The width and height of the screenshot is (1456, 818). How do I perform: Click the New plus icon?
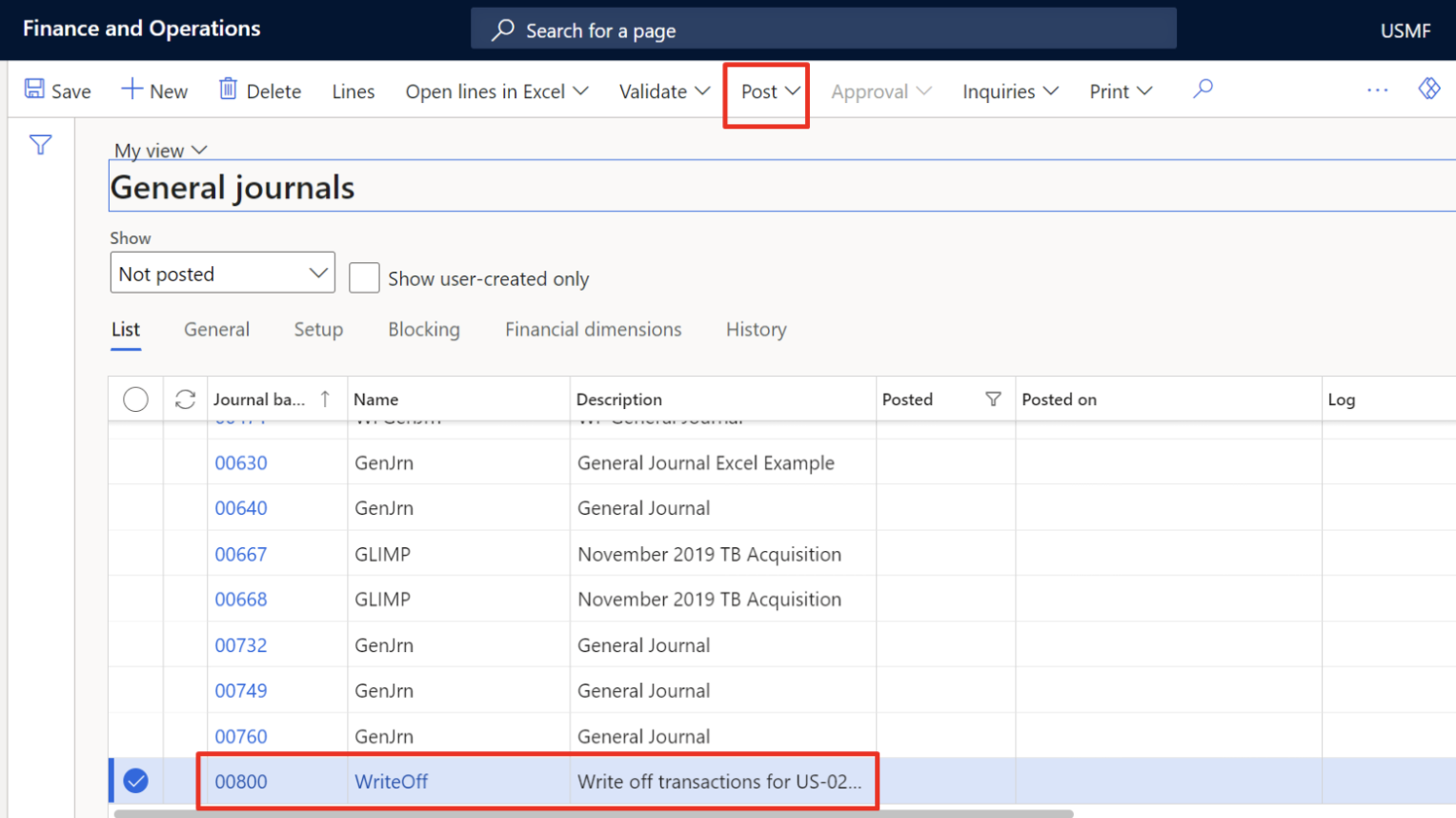(x=131, y=90)
